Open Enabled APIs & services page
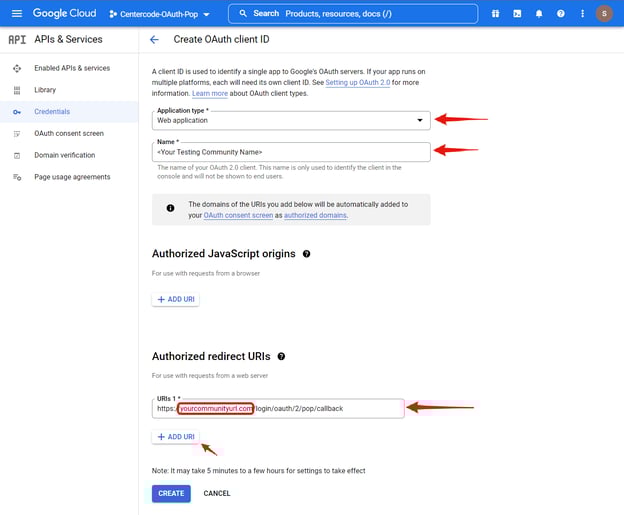The image size is (624, 515). 72,68
